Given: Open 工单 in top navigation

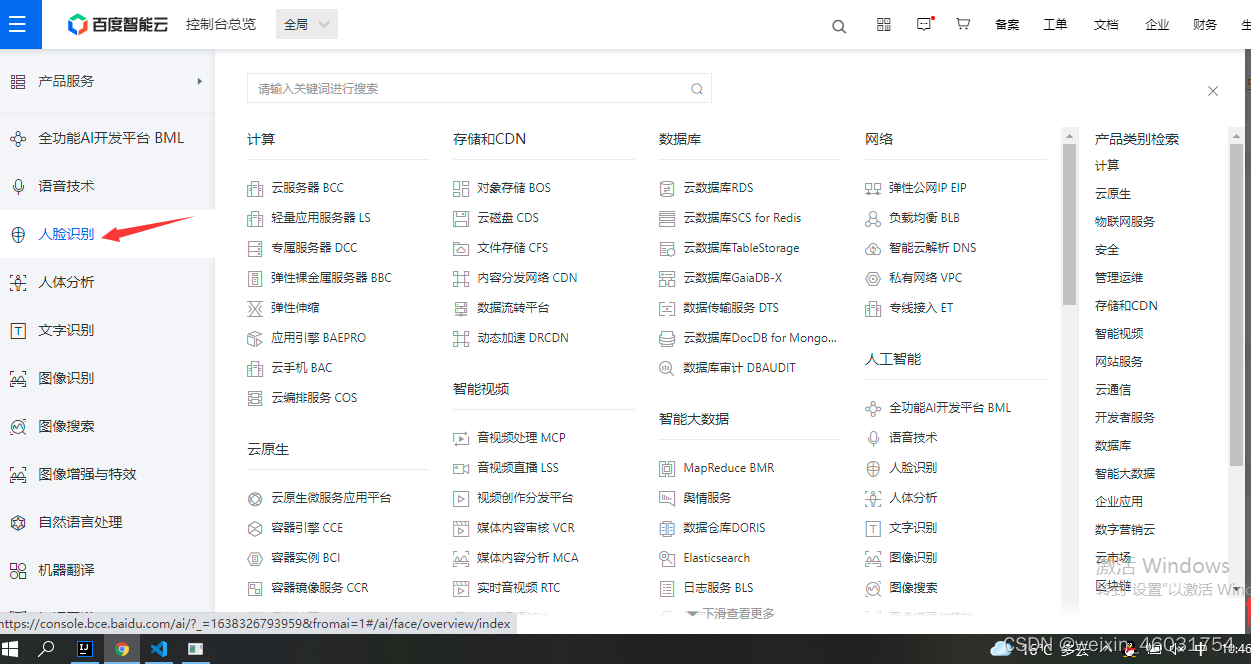Looking at the screenshot, I should tap(1056, 25).
